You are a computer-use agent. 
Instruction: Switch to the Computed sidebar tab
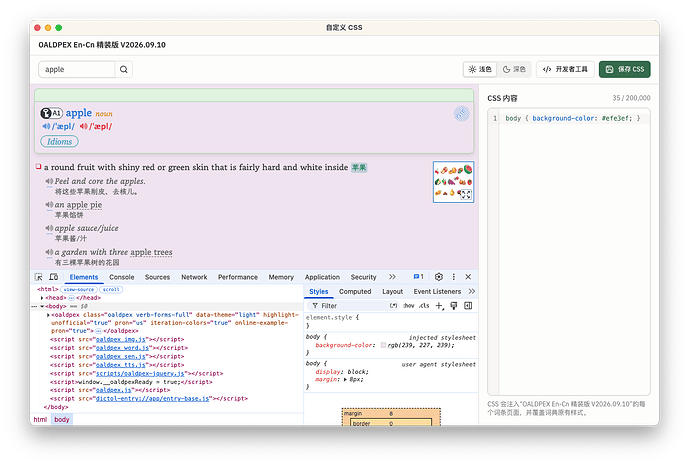tap(355, 291)
